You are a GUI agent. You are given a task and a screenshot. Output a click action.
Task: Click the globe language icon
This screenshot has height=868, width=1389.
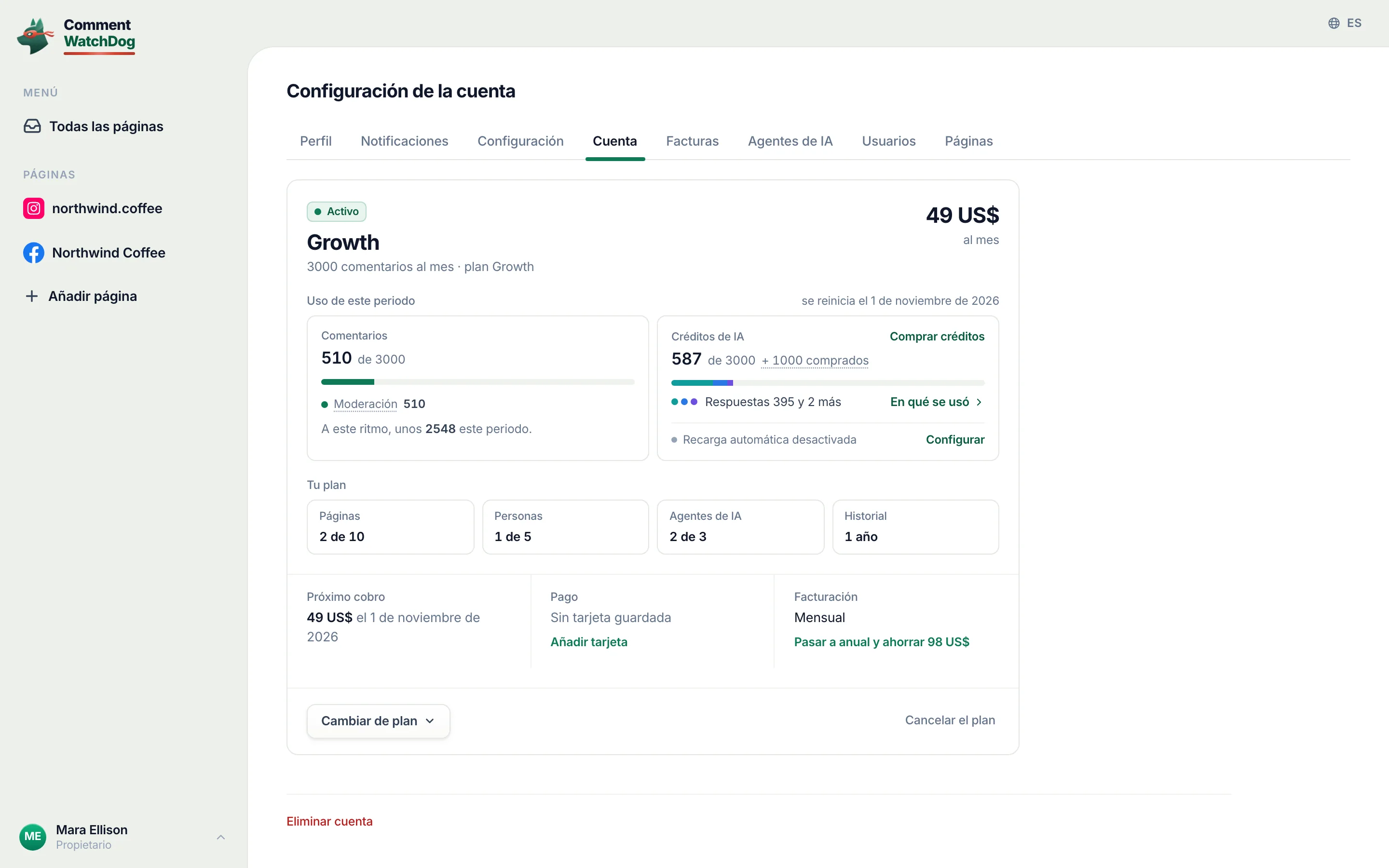point(1334,23)
